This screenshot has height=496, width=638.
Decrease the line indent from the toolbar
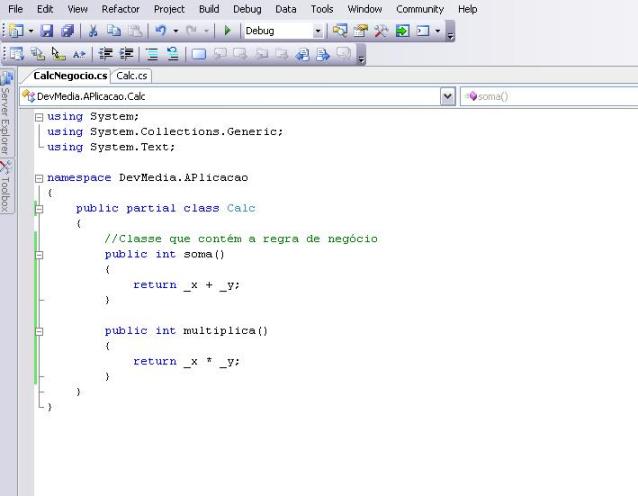(x=106, y=54)
